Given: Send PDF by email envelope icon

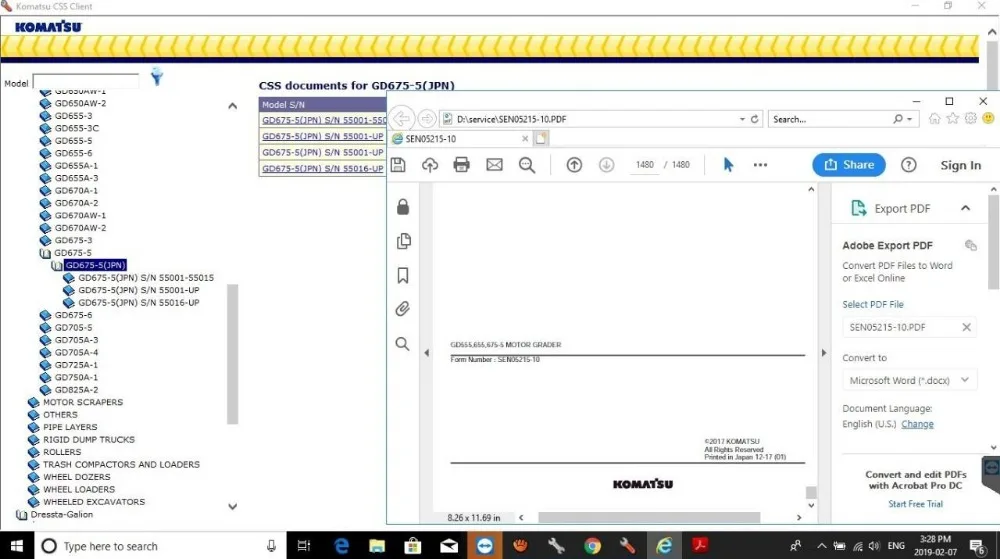Looking at the screenshot, I should (494, 165).
